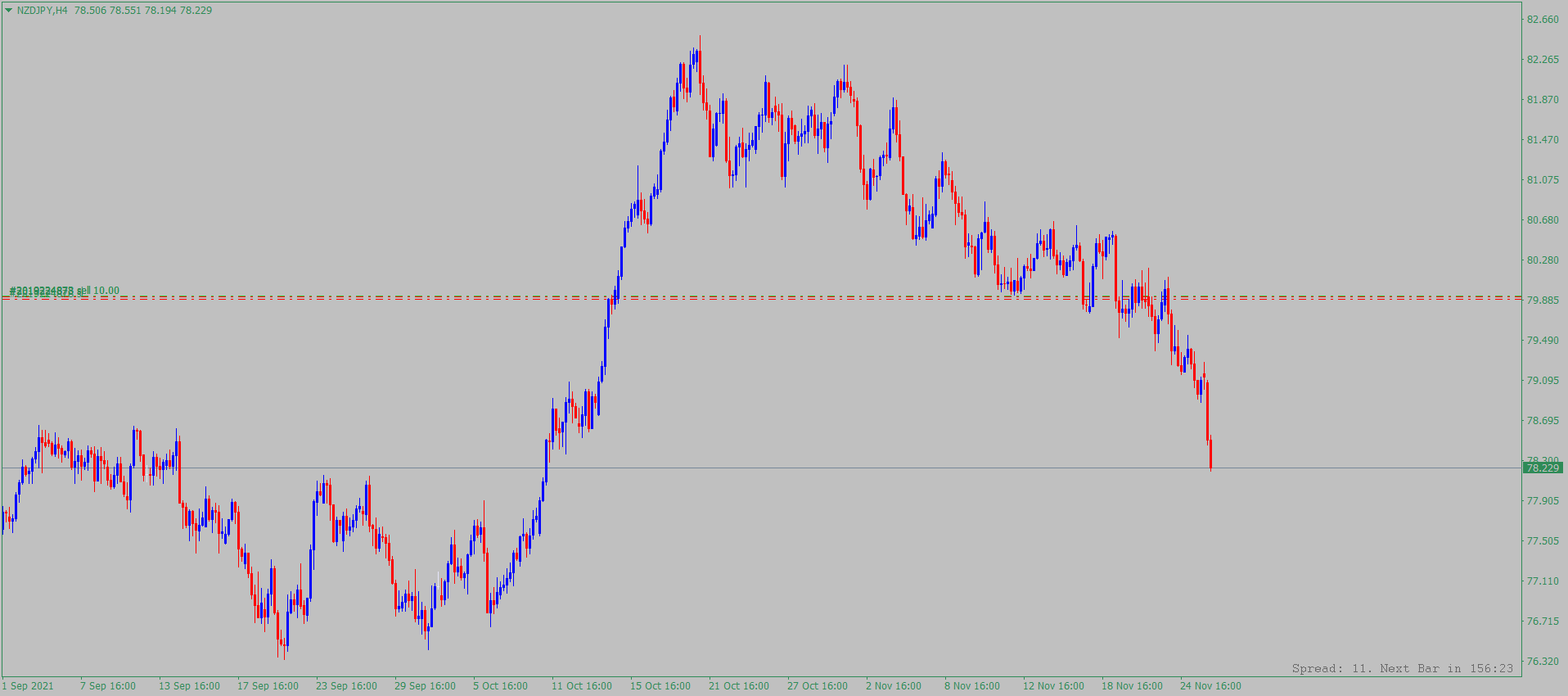This screenshot has height=696, width=1568.
Task: Click the 77.505 price scale label
Action: click(x=1543, y=541)
